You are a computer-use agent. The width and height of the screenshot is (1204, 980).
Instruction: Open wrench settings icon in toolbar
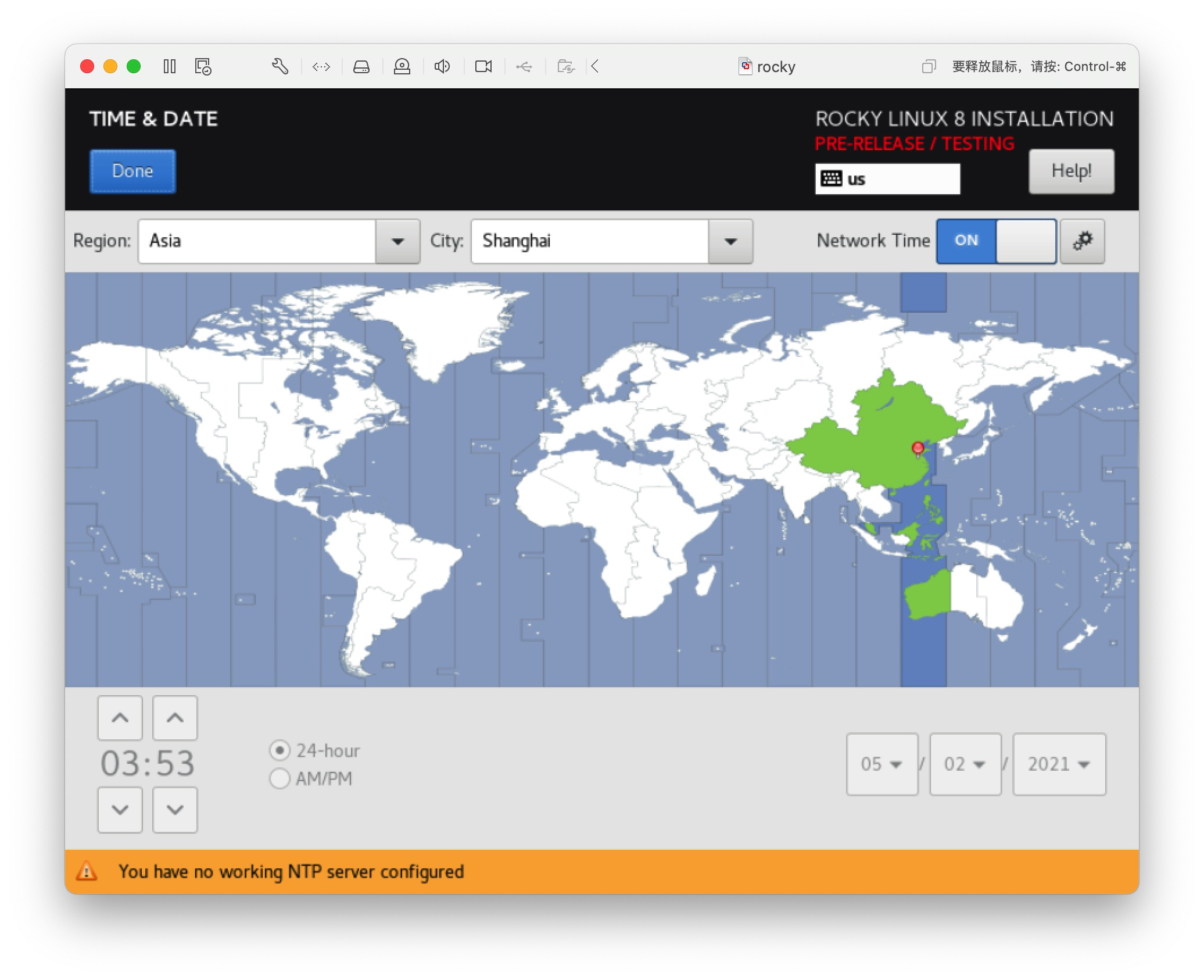click(280, 66)
